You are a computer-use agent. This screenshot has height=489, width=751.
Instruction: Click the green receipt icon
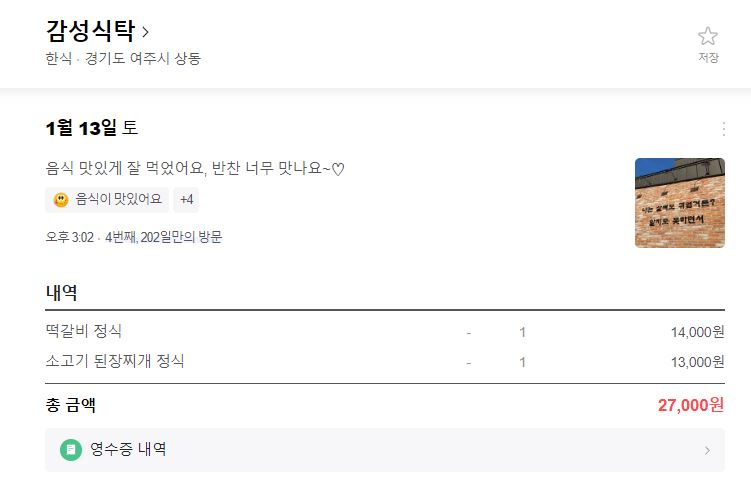coord(70,450)
